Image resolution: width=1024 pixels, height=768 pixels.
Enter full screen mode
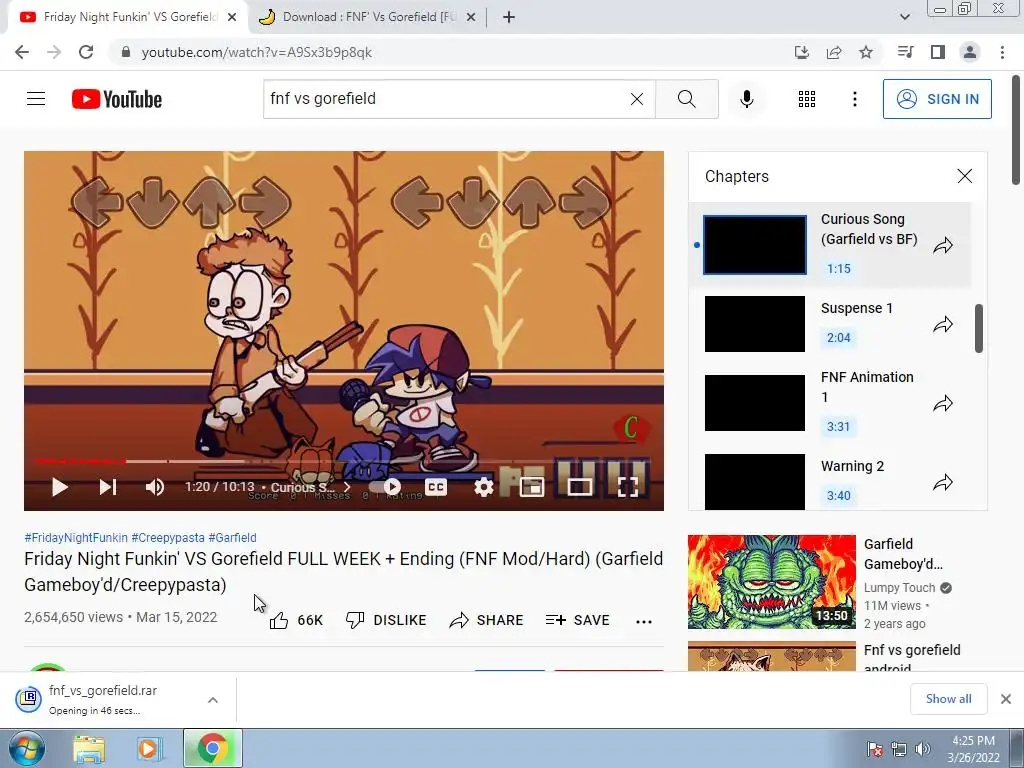(628, 487)
